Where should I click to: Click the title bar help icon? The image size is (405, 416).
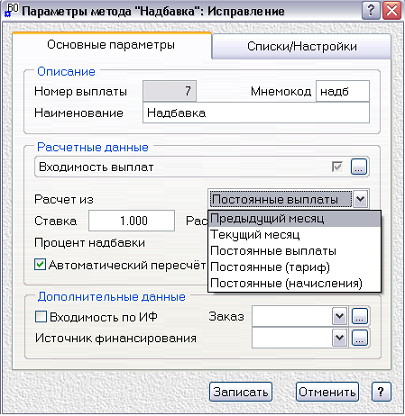[371, 11]
